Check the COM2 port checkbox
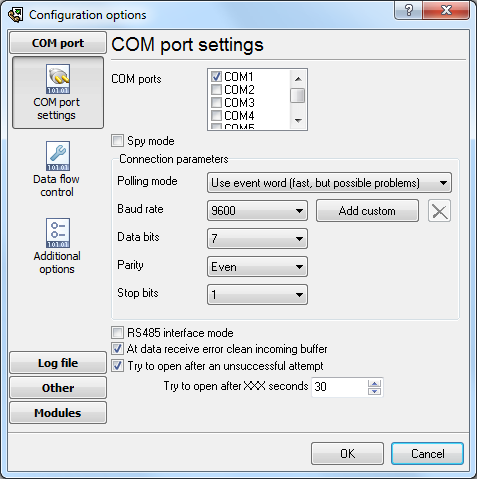 (216, 90)
